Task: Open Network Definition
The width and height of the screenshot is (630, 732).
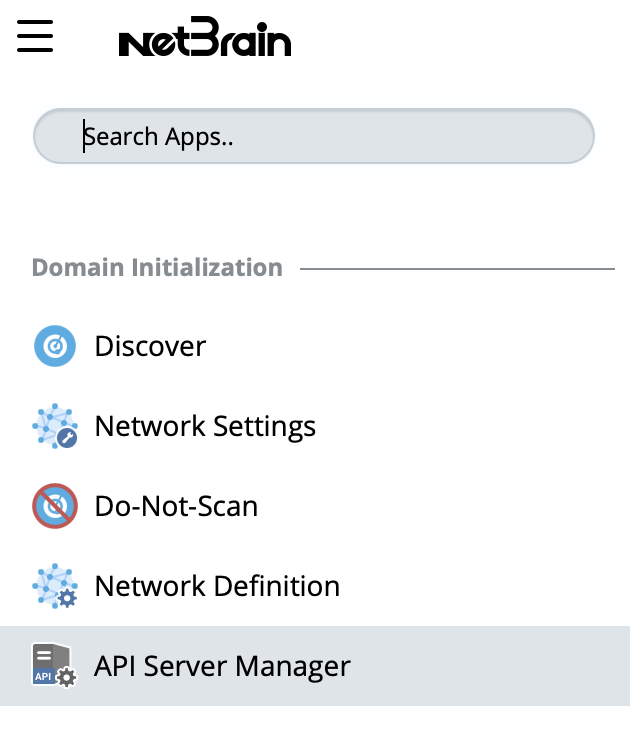Action: tap(217, 586)
